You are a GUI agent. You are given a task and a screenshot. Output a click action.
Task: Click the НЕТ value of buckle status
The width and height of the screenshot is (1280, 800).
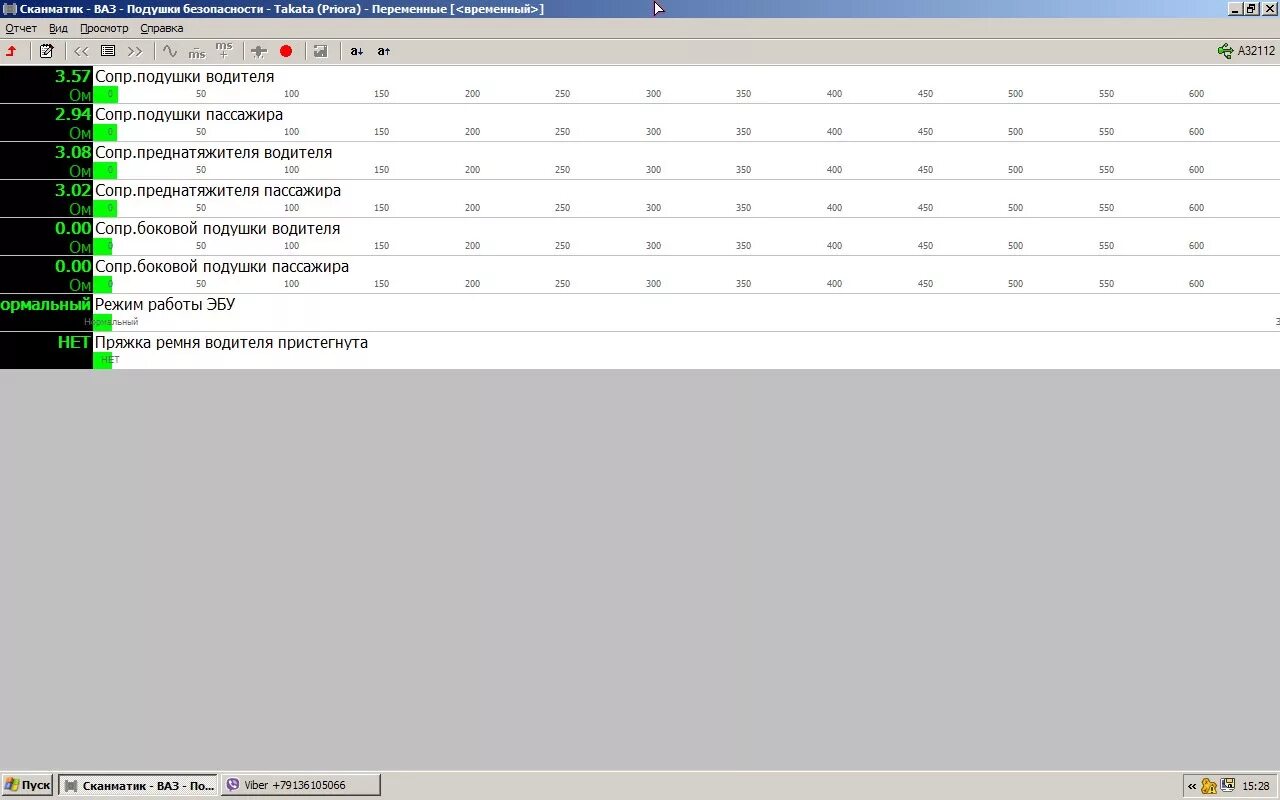(x=75, y=342)
